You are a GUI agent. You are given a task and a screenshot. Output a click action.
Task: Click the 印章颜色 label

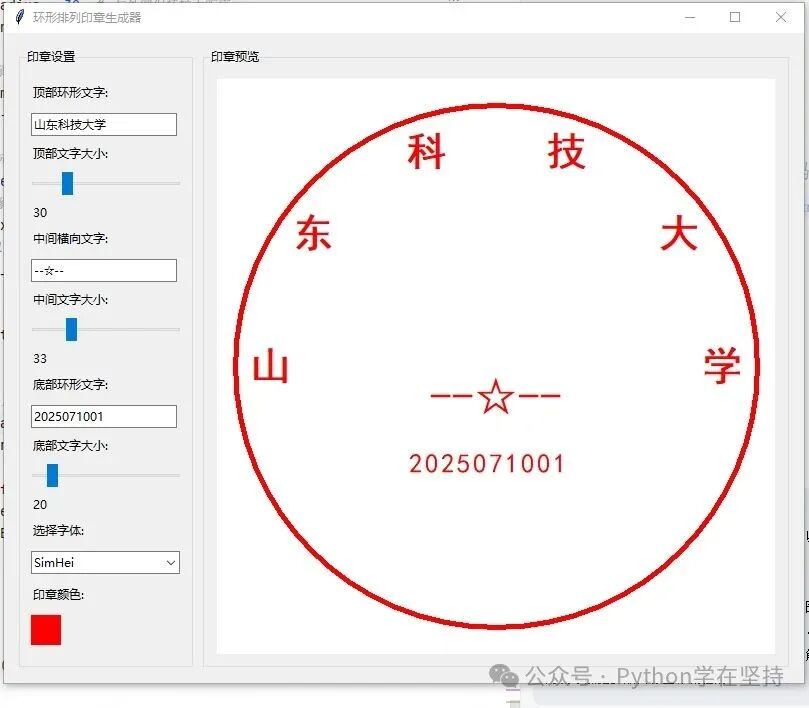(x=58, y=594)
